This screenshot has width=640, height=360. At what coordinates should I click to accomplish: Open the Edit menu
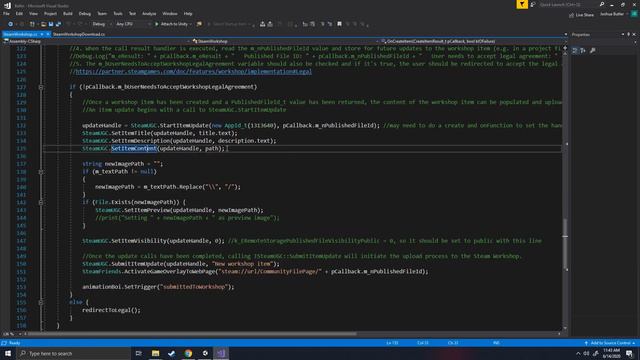19,14
